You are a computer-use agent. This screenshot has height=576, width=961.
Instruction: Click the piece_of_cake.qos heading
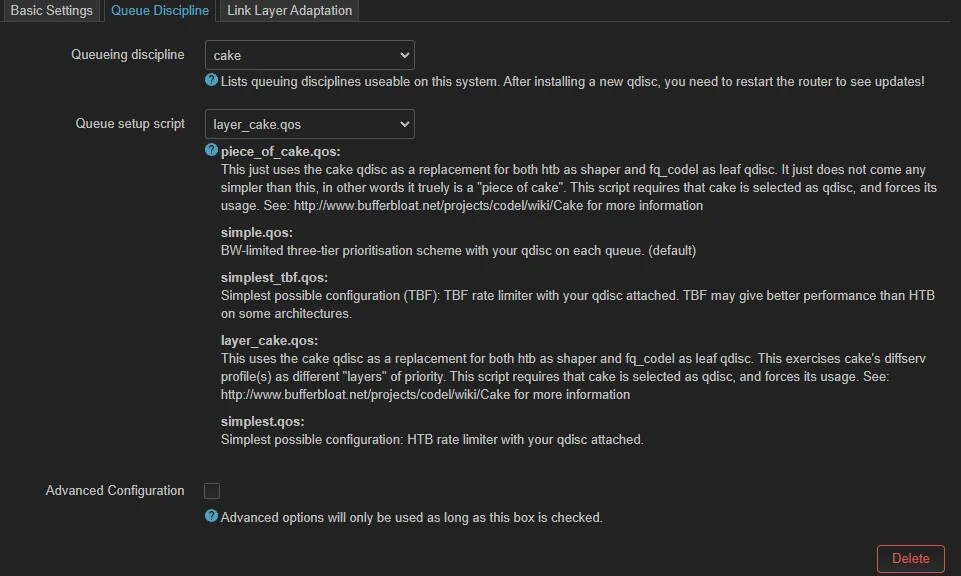(x=280, y=151)
